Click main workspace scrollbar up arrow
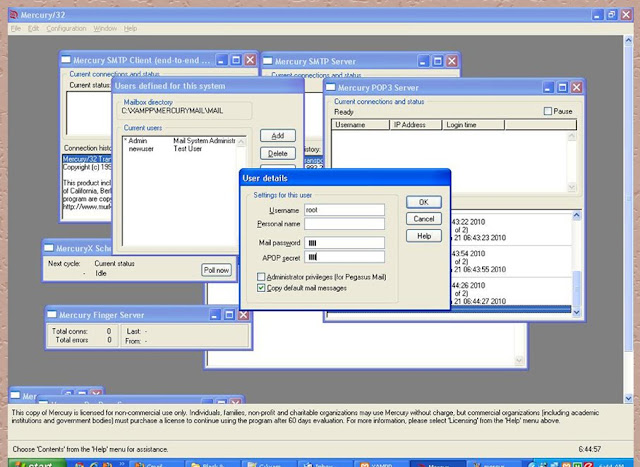Image resolution: width=640 pixels, height=467 pixels. (x=628, y=40)
